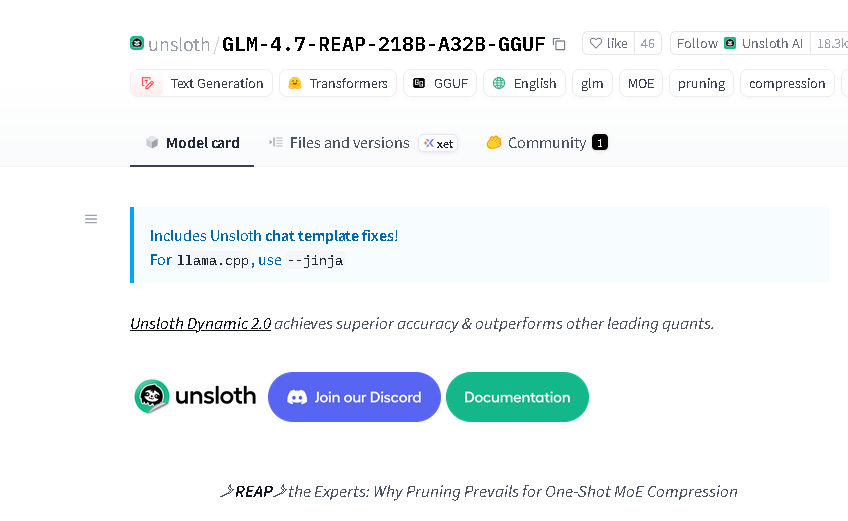Filter by English language tag
848x521 pixels.
524,83
